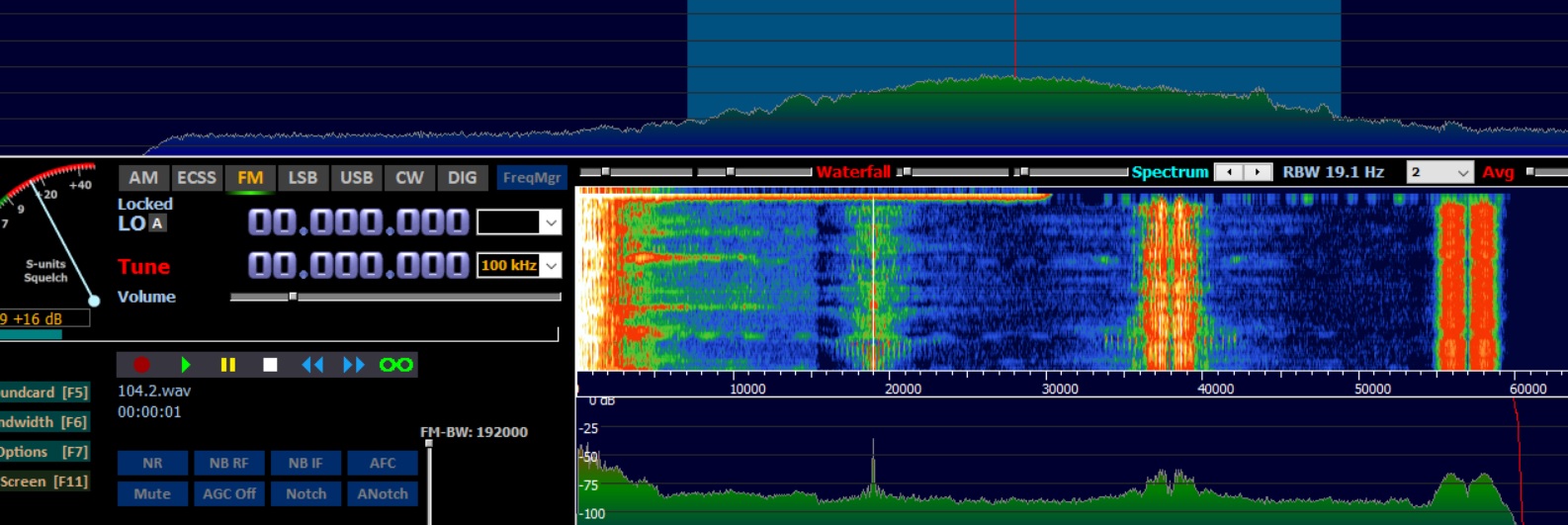
Task: Click the RBW 19.1 Hz readout
Action: [1333, 172]
